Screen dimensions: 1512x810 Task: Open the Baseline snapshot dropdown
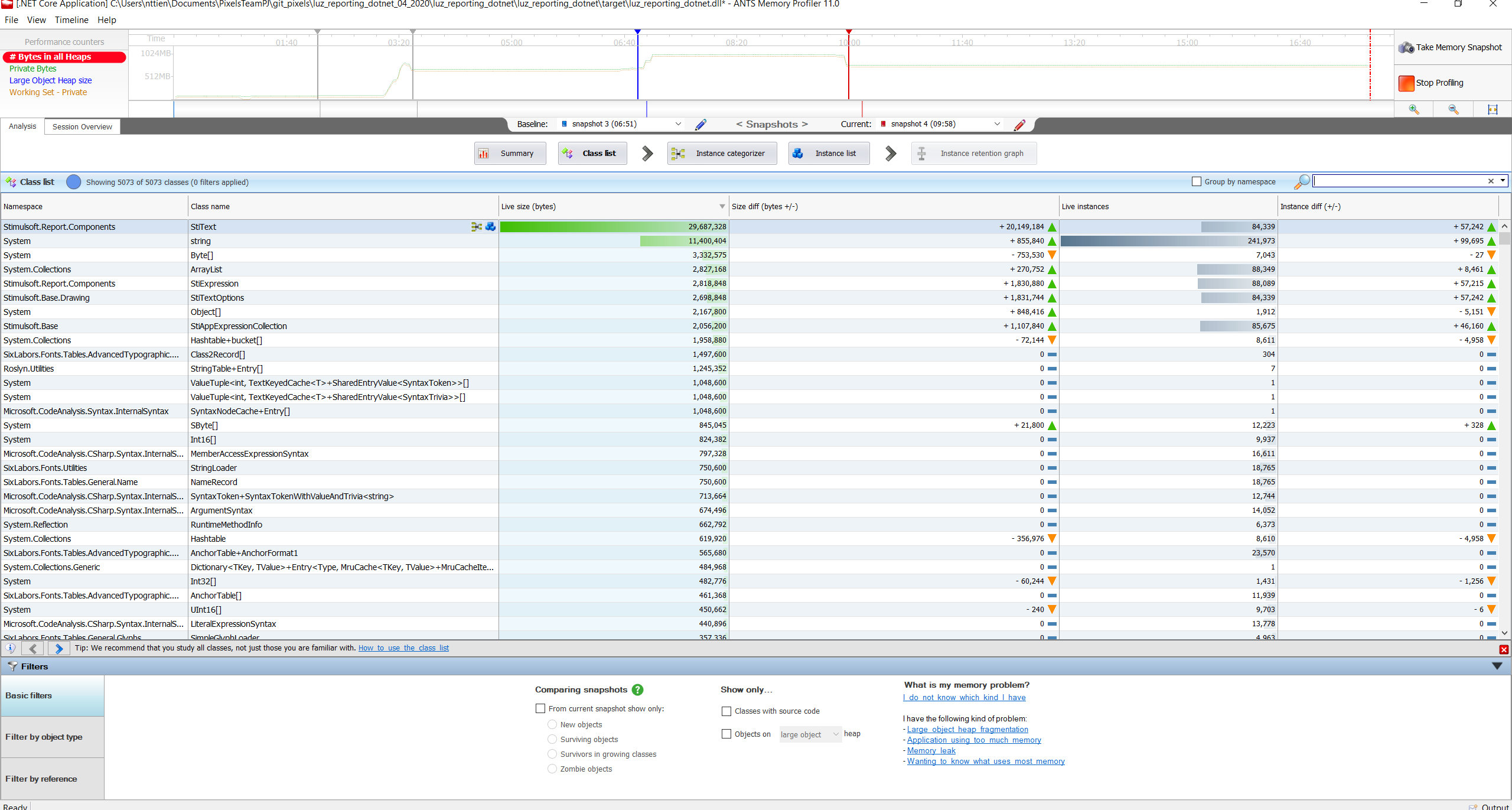[x=621, y=124]
